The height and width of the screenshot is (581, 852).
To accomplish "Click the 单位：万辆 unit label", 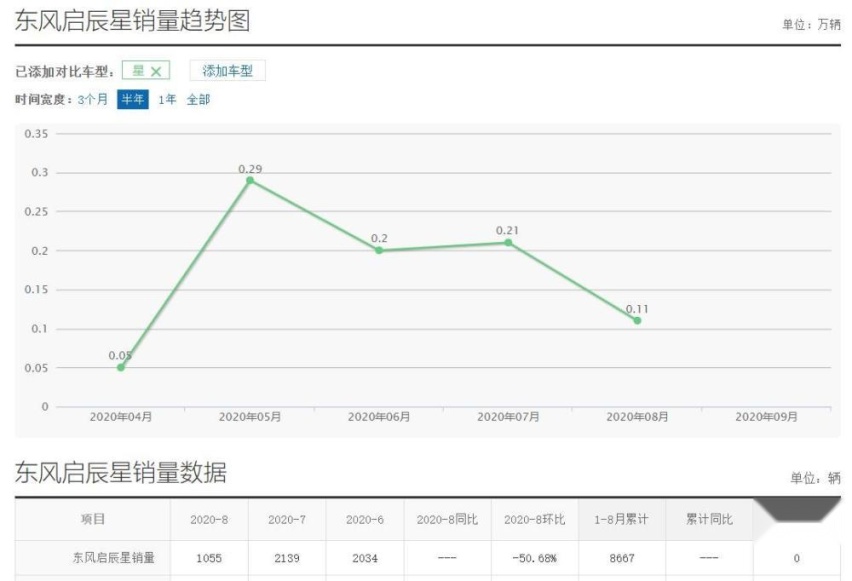I will pos(811,24).
